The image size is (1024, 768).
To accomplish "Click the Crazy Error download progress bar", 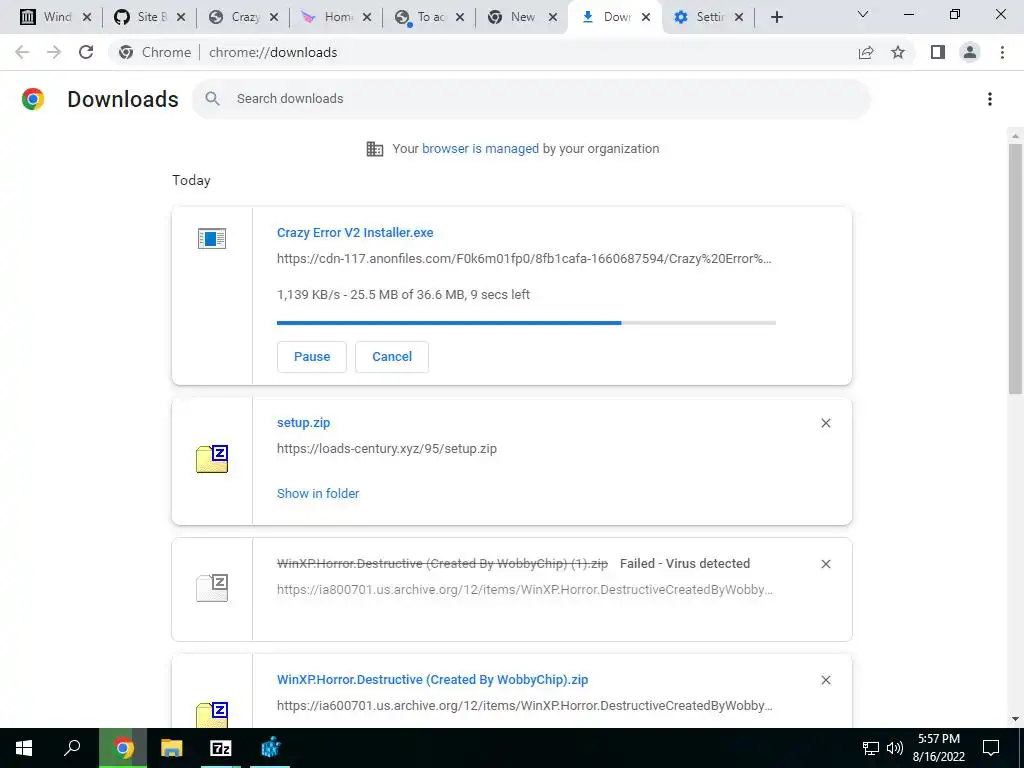I will (x=526, y=323).
